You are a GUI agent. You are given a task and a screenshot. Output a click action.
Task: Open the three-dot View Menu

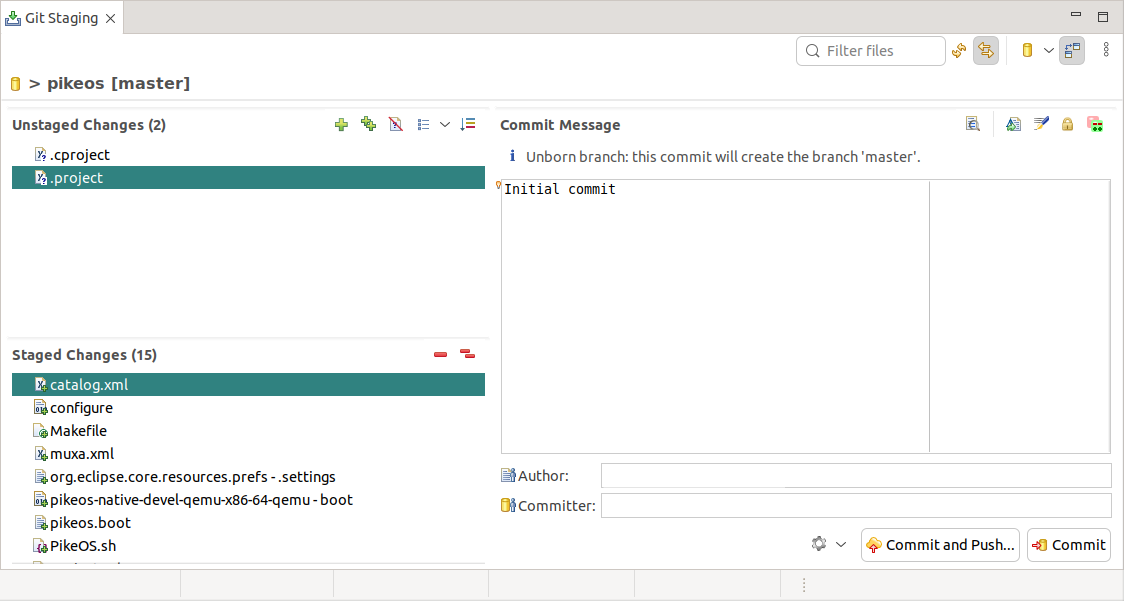point(1106,50)
